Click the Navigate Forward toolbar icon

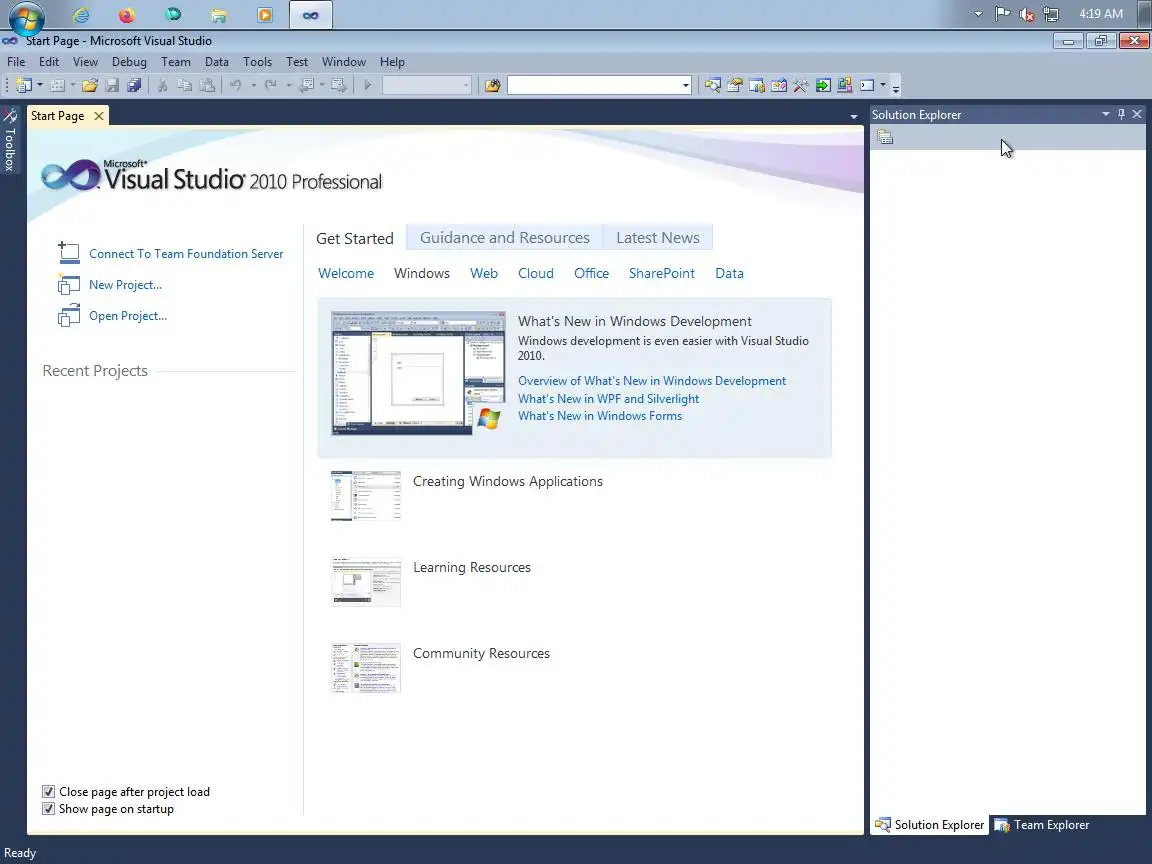[x=339, y=85]
